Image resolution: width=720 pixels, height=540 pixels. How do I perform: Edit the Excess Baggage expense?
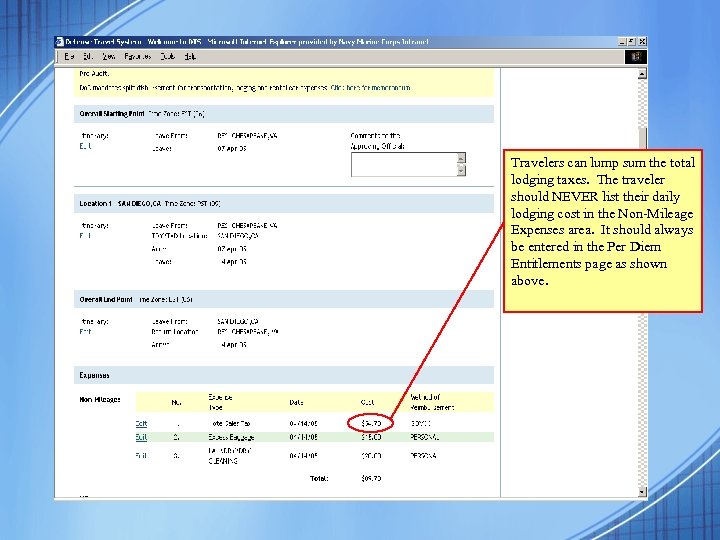click(x=141, y=437)
